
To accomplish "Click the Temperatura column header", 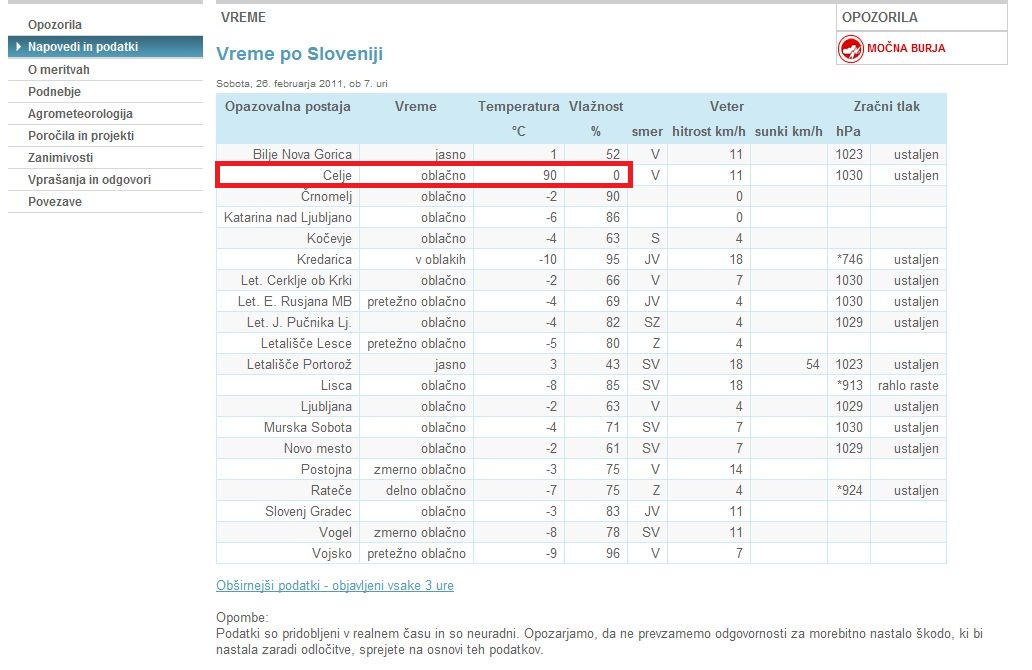I will 519,107.
